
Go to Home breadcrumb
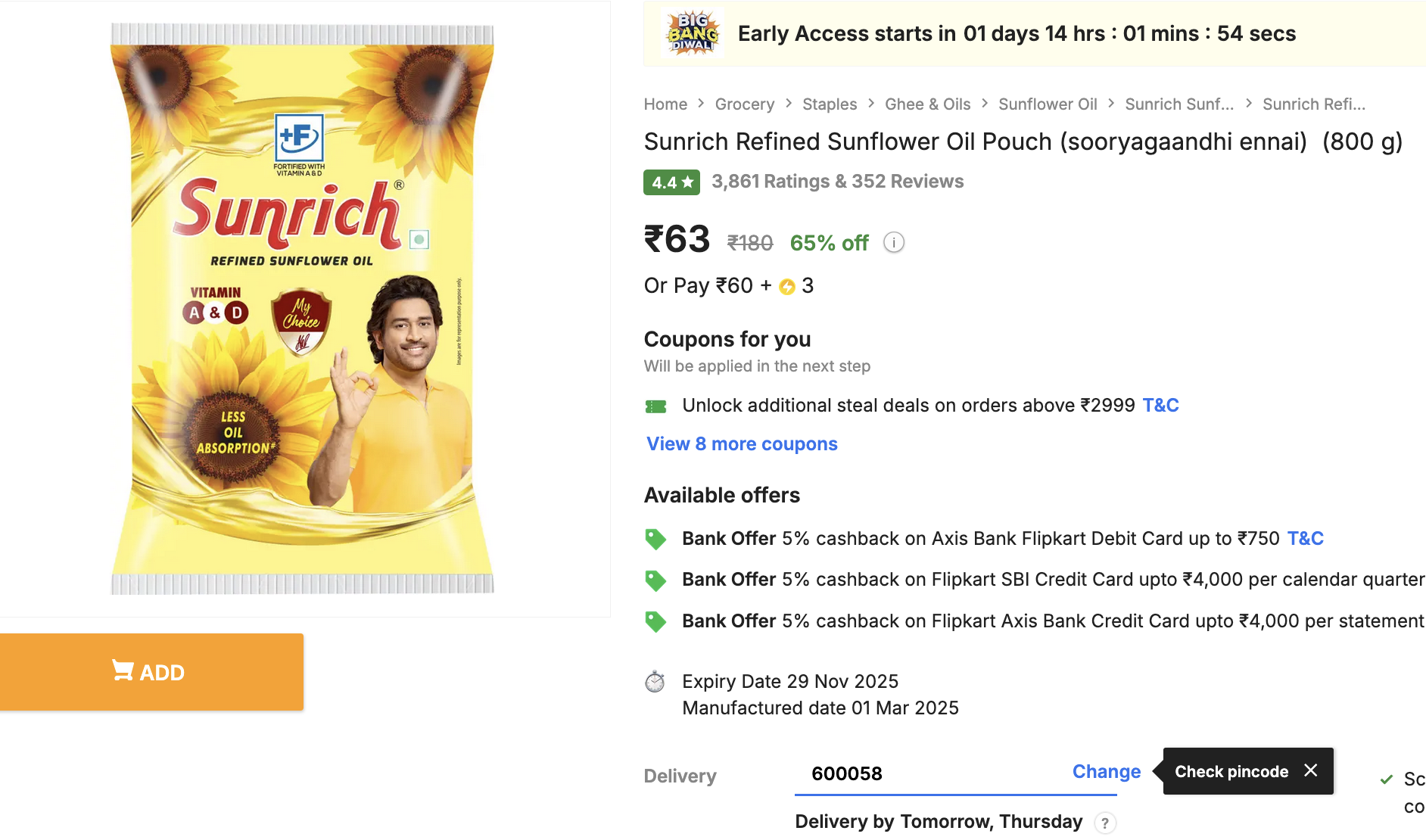point(665,104)
